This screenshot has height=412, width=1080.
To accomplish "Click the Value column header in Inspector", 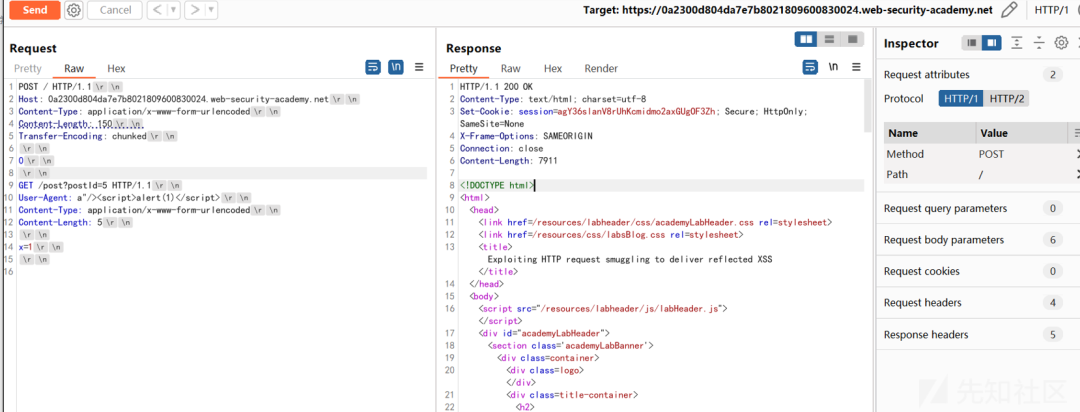I will [x=1021, y=133].
